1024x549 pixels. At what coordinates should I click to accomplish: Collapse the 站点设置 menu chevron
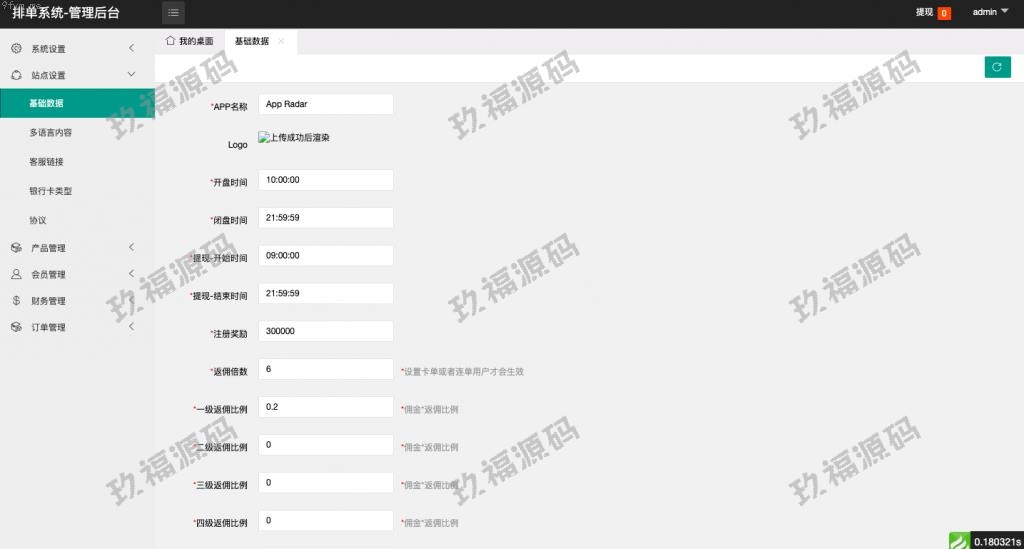(x=132, y=75)
